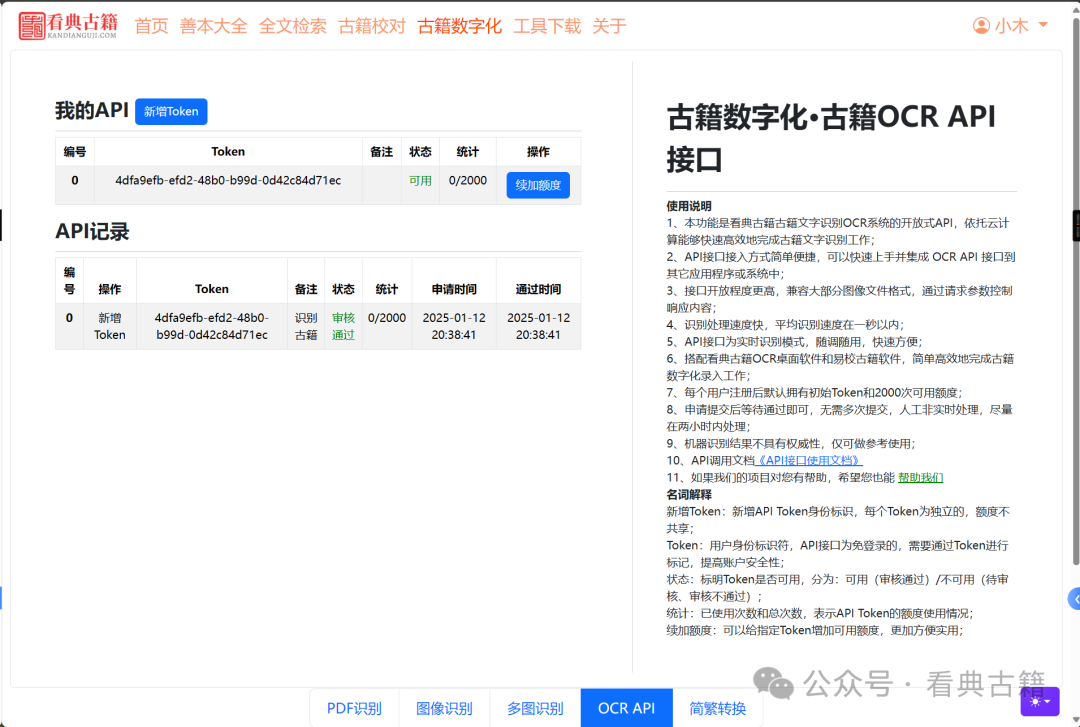The image size is (1080, 727).
Task: Click the 帮助我们 link
Action: [x=920, y=477]
